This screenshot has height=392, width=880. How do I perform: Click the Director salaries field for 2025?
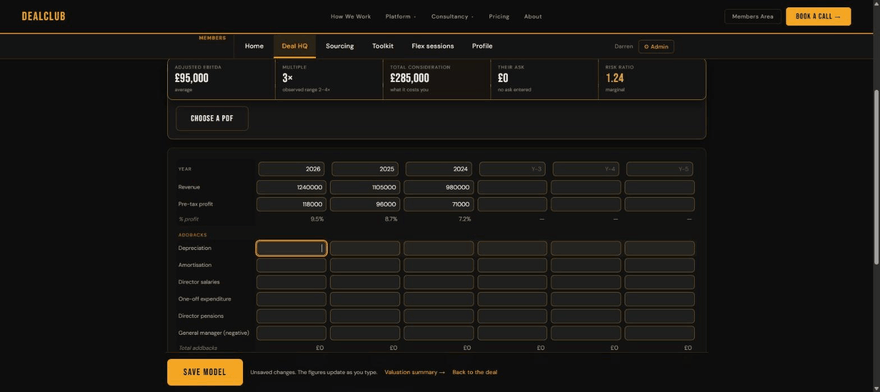point(365,282)
